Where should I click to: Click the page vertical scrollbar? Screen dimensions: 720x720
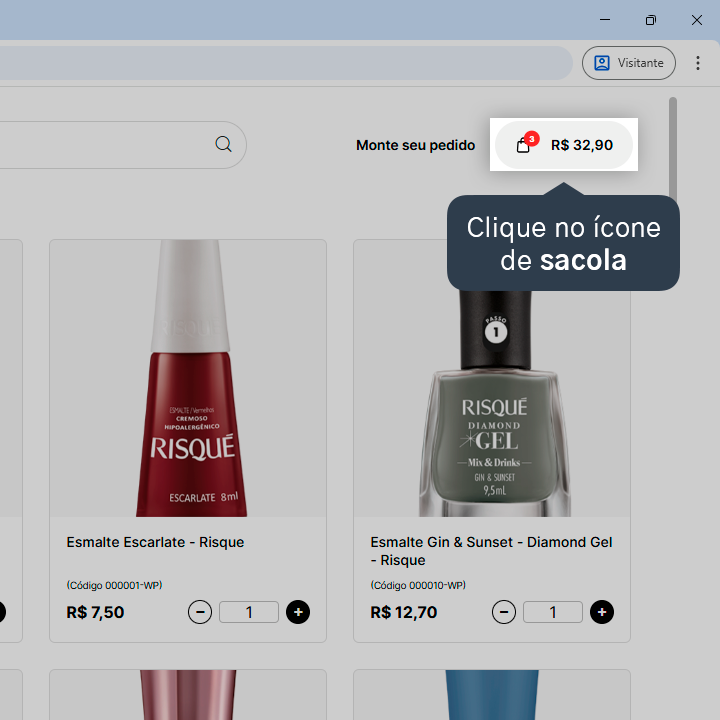point(673,147)
